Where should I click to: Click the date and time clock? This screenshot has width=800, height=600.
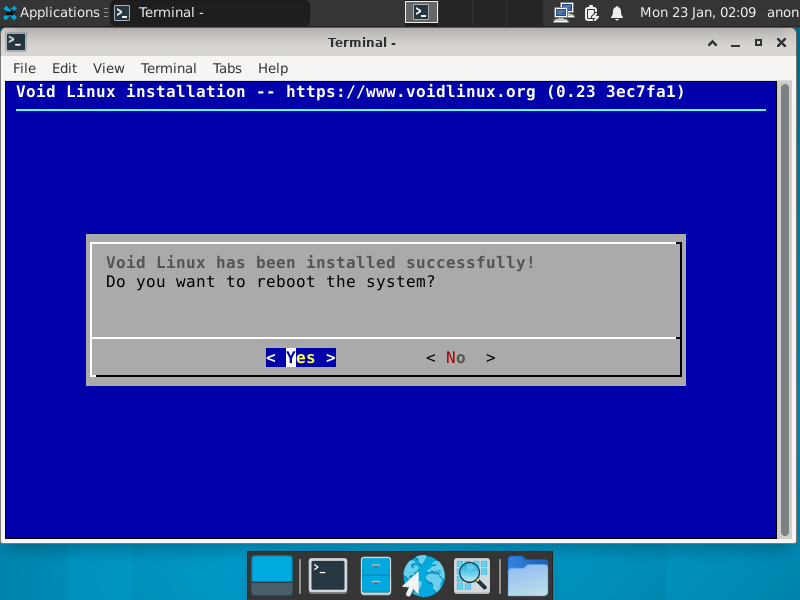(x=697, y=12)
